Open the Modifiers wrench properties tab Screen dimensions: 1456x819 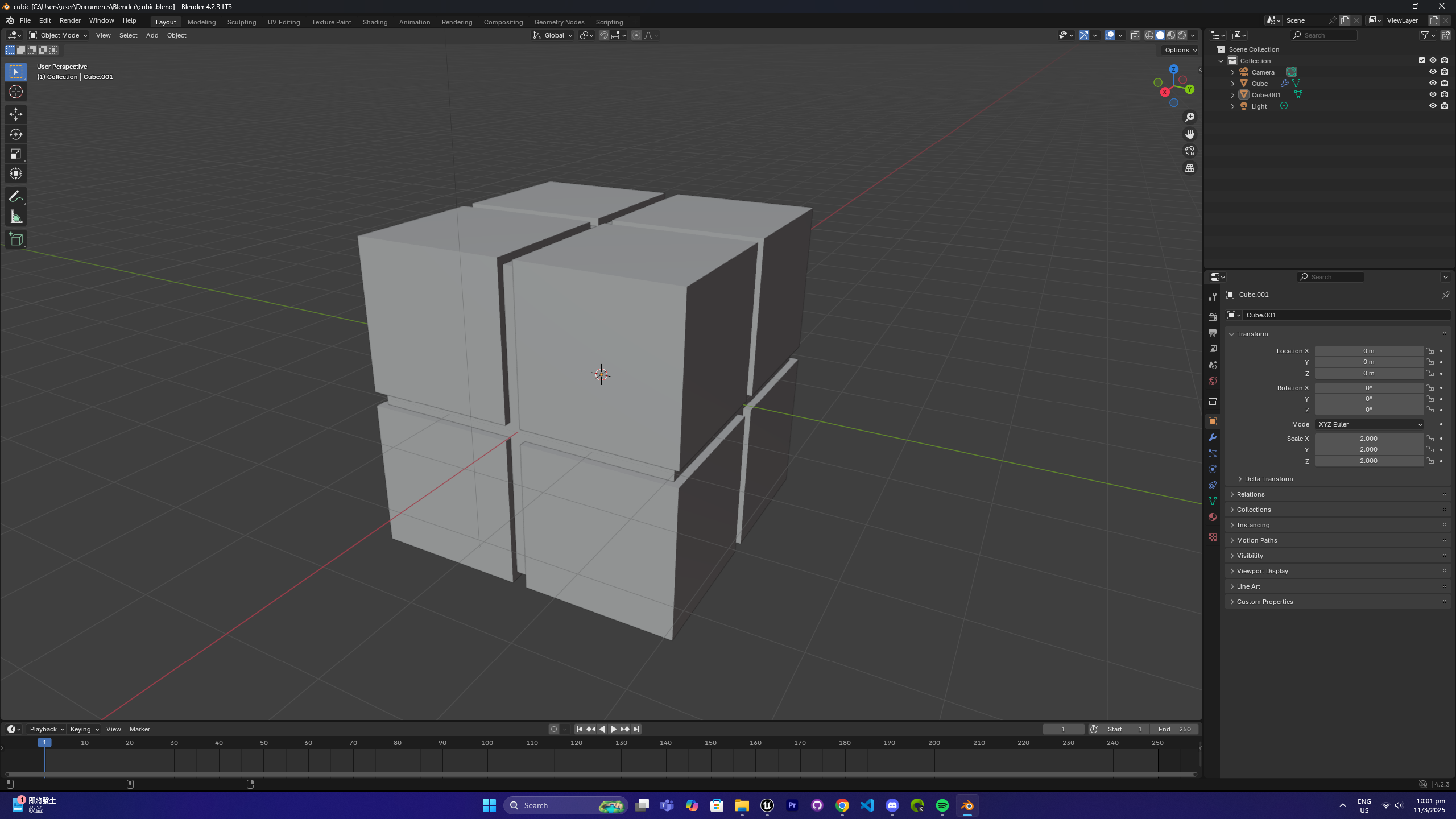1213,437
